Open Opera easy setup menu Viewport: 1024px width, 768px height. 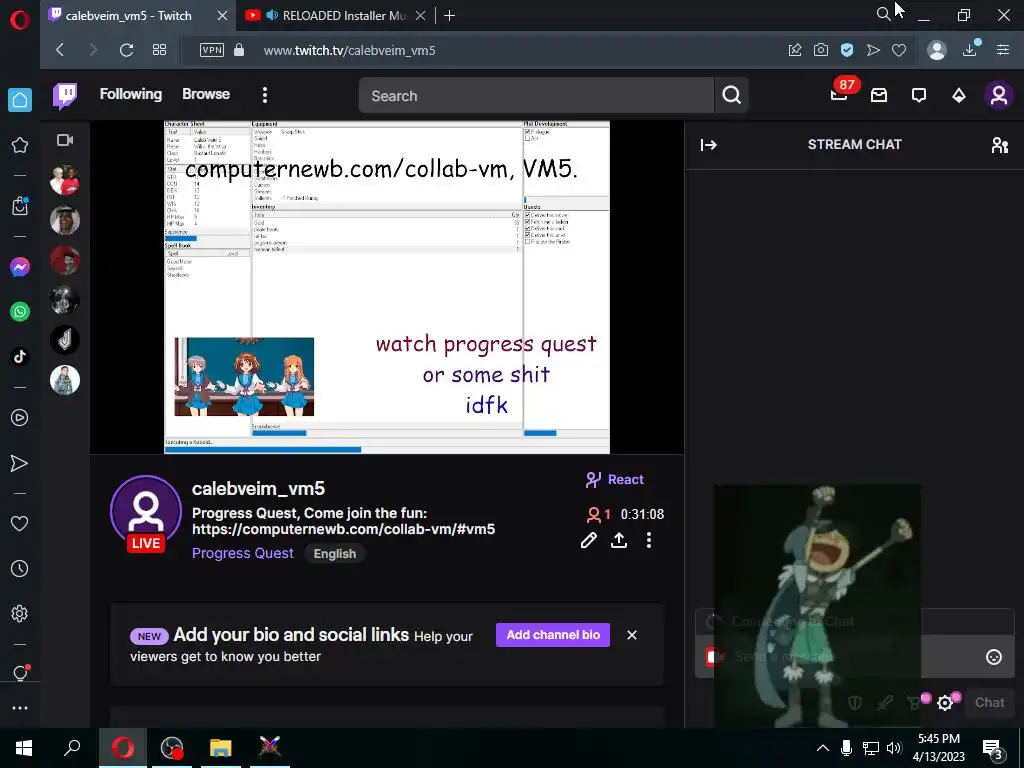coord(1003,50)
